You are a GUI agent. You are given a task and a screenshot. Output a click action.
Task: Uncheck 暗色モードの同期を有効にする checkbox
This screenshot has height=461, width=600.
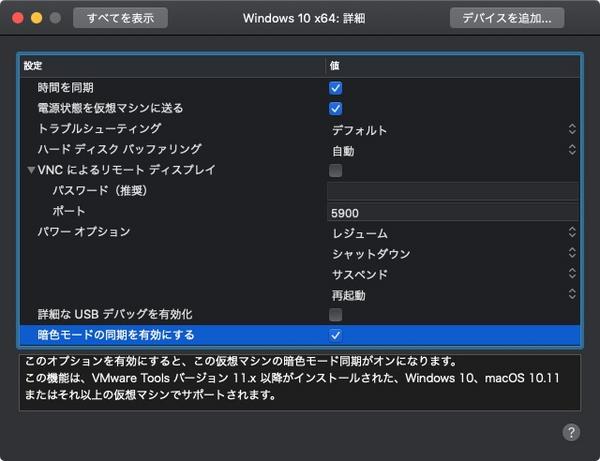pyautogui.click(x=336, y=336)
